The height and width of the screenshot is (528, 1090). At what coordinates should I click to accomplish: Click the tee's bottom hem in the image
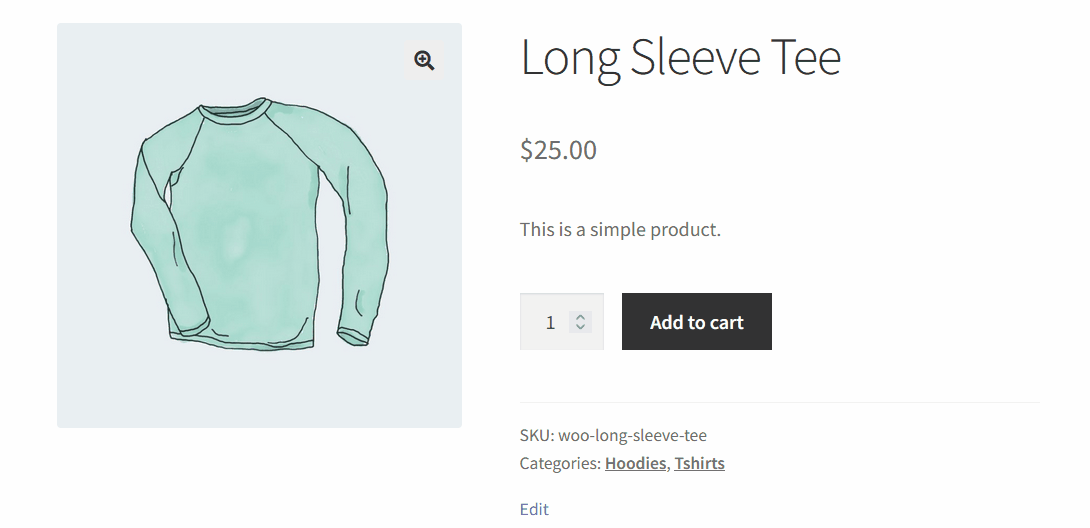click(x=242, y=343)
